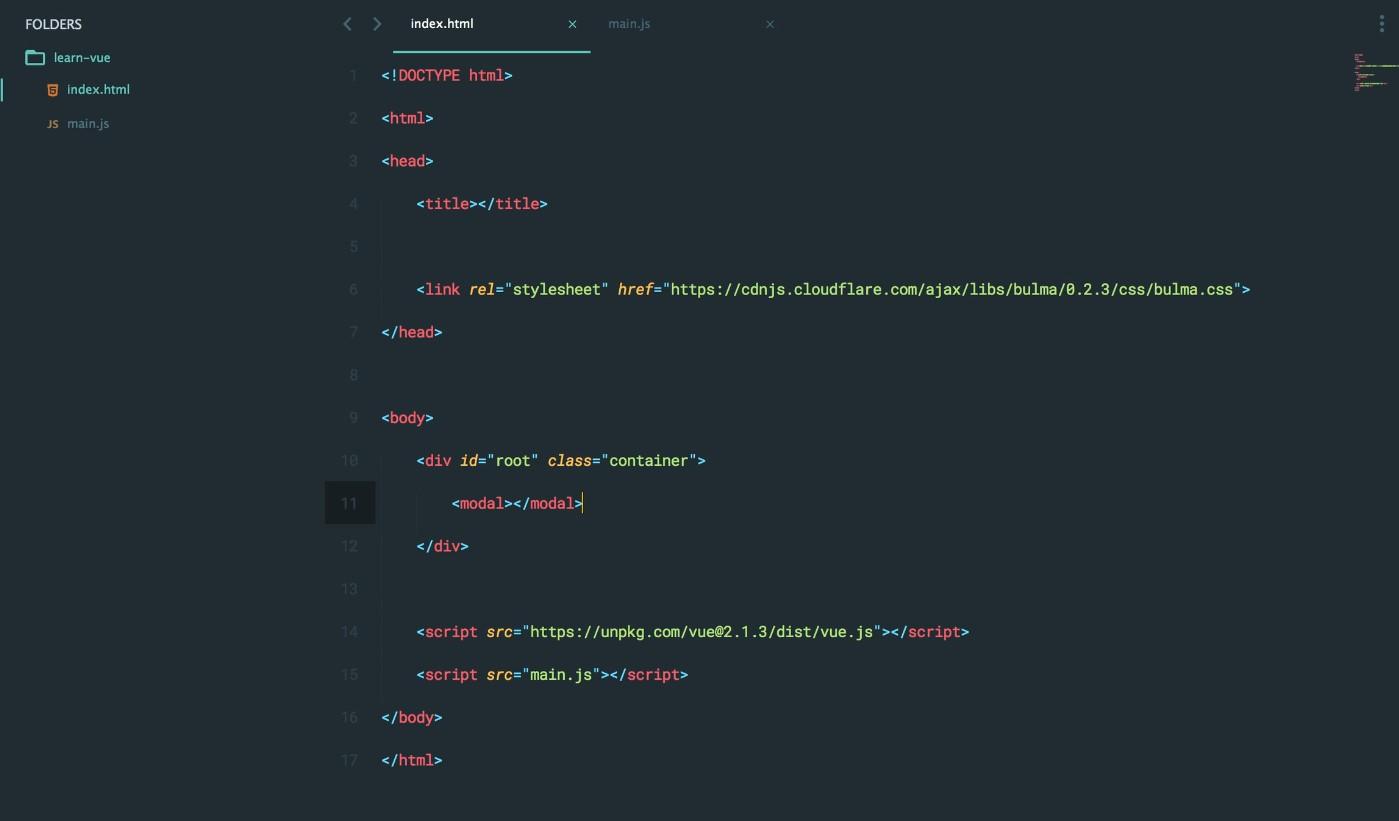The width and height of the screenshot is (1399, 821).
Task: Click the JS icon beside main.js
Action: 53,124
